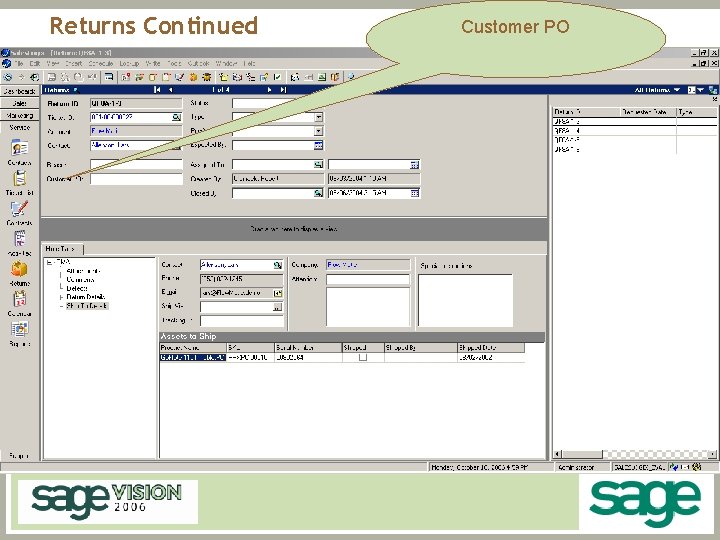Open the Contracts sidebar icon
The height and width of the screenshot is (540, 720).
coord(19,208)
